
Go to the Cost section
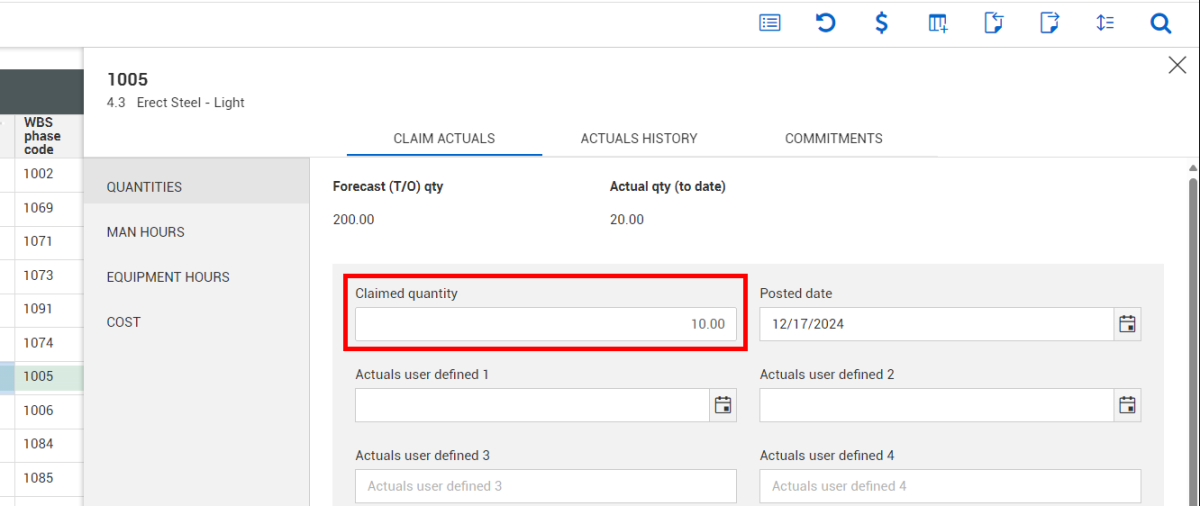124,322
